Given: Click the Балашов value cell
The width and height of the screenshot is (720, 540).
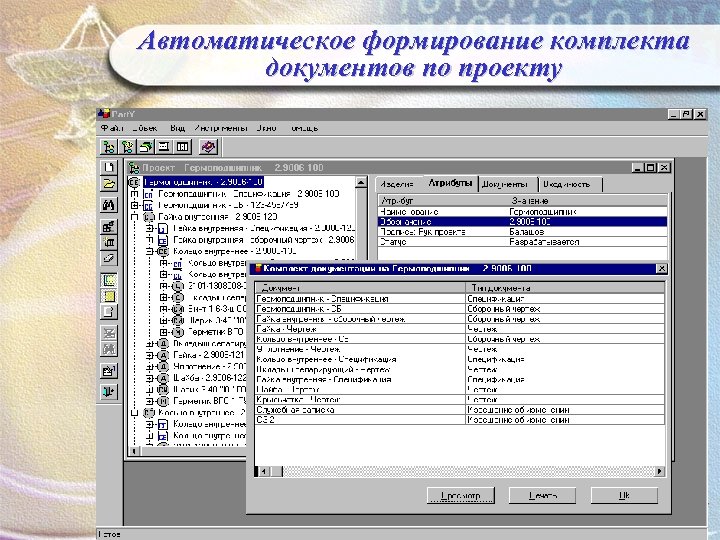Looking at the screenshot, I should point(588,231).
